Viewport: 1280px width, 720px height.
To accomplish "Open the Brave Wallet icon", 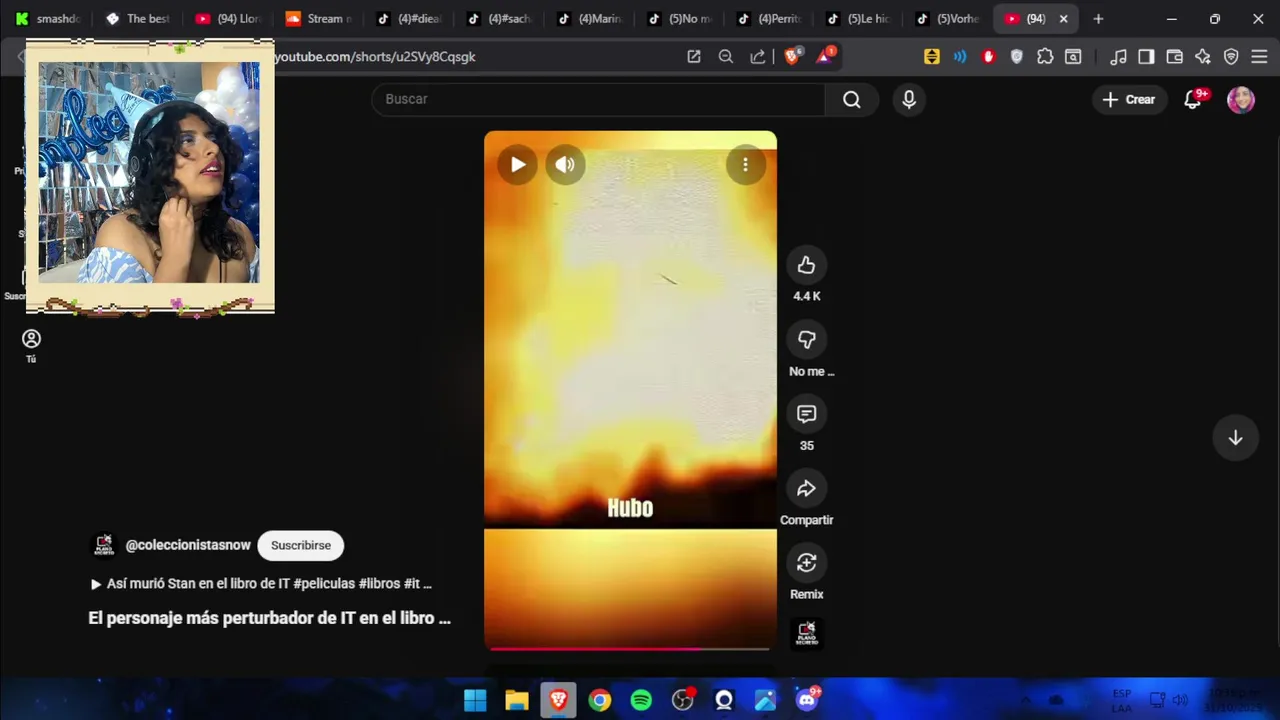I will point(1174,57).
